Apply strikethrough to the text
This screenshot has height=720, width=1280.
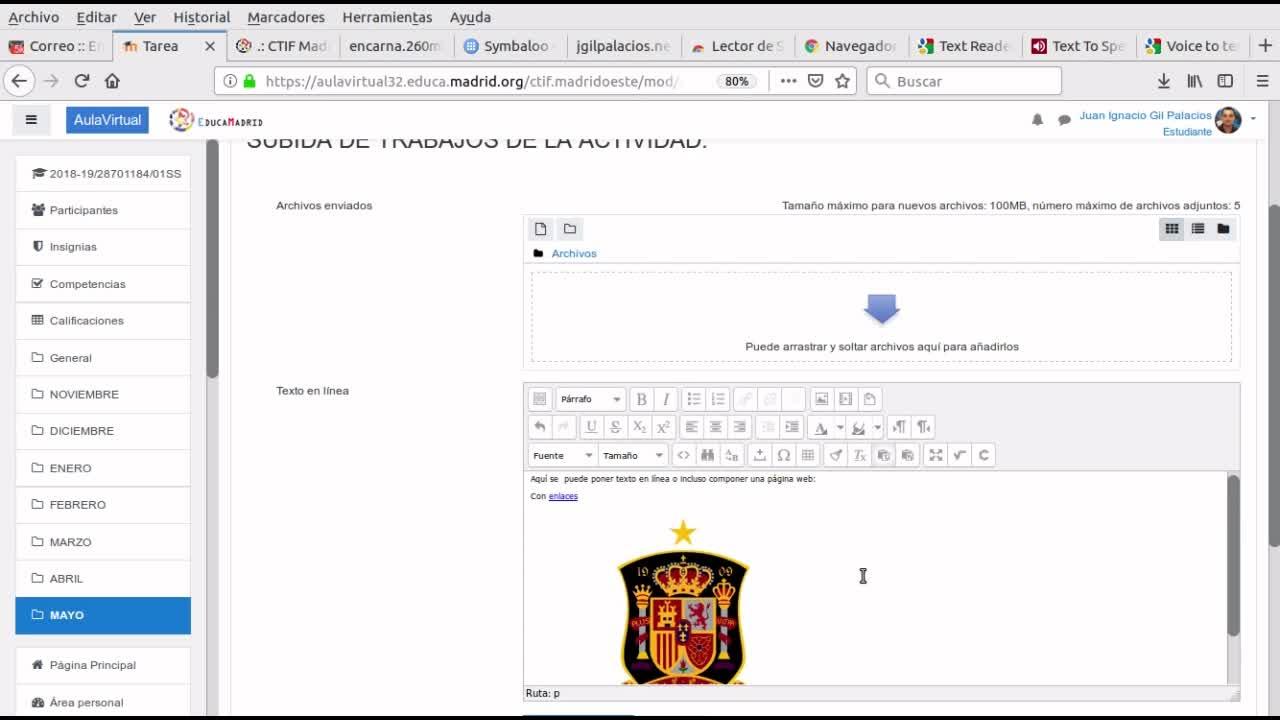click(616, 427)
